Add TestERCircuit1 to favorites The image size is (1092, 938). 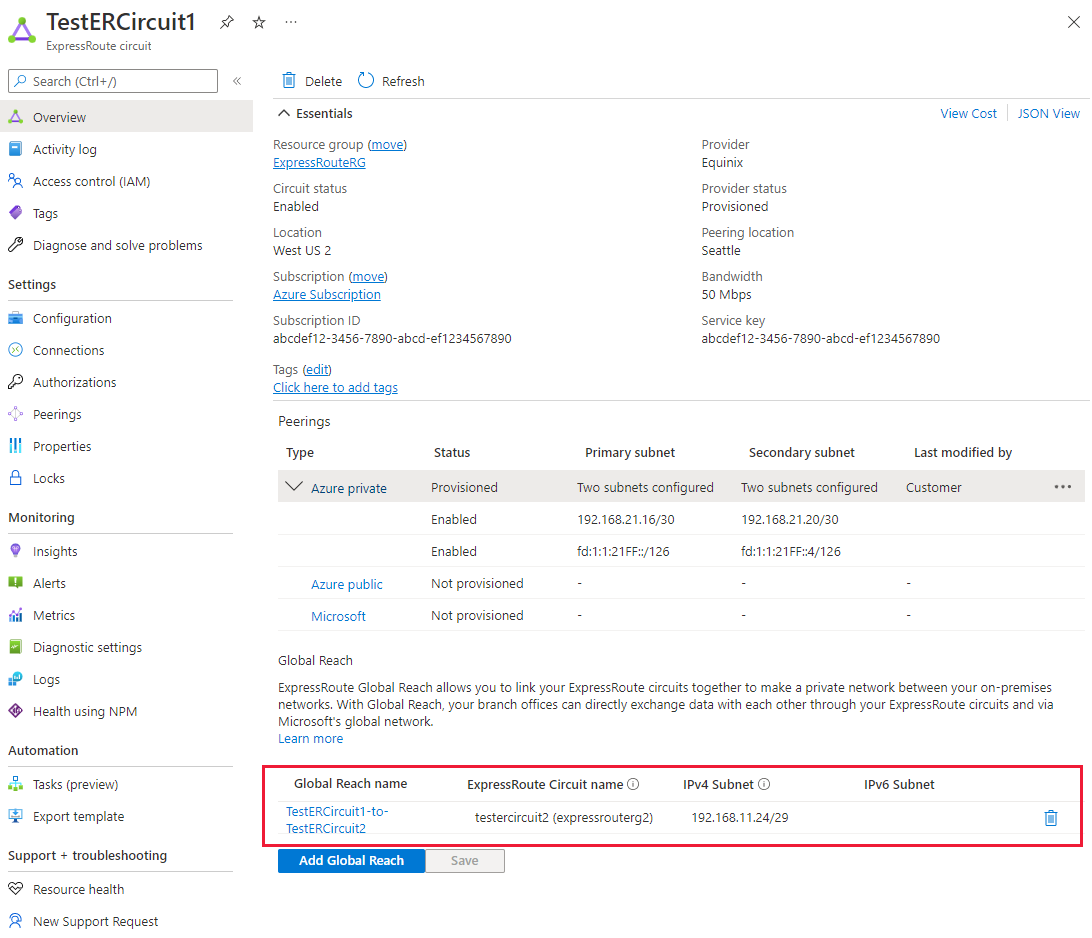[258, 22]
